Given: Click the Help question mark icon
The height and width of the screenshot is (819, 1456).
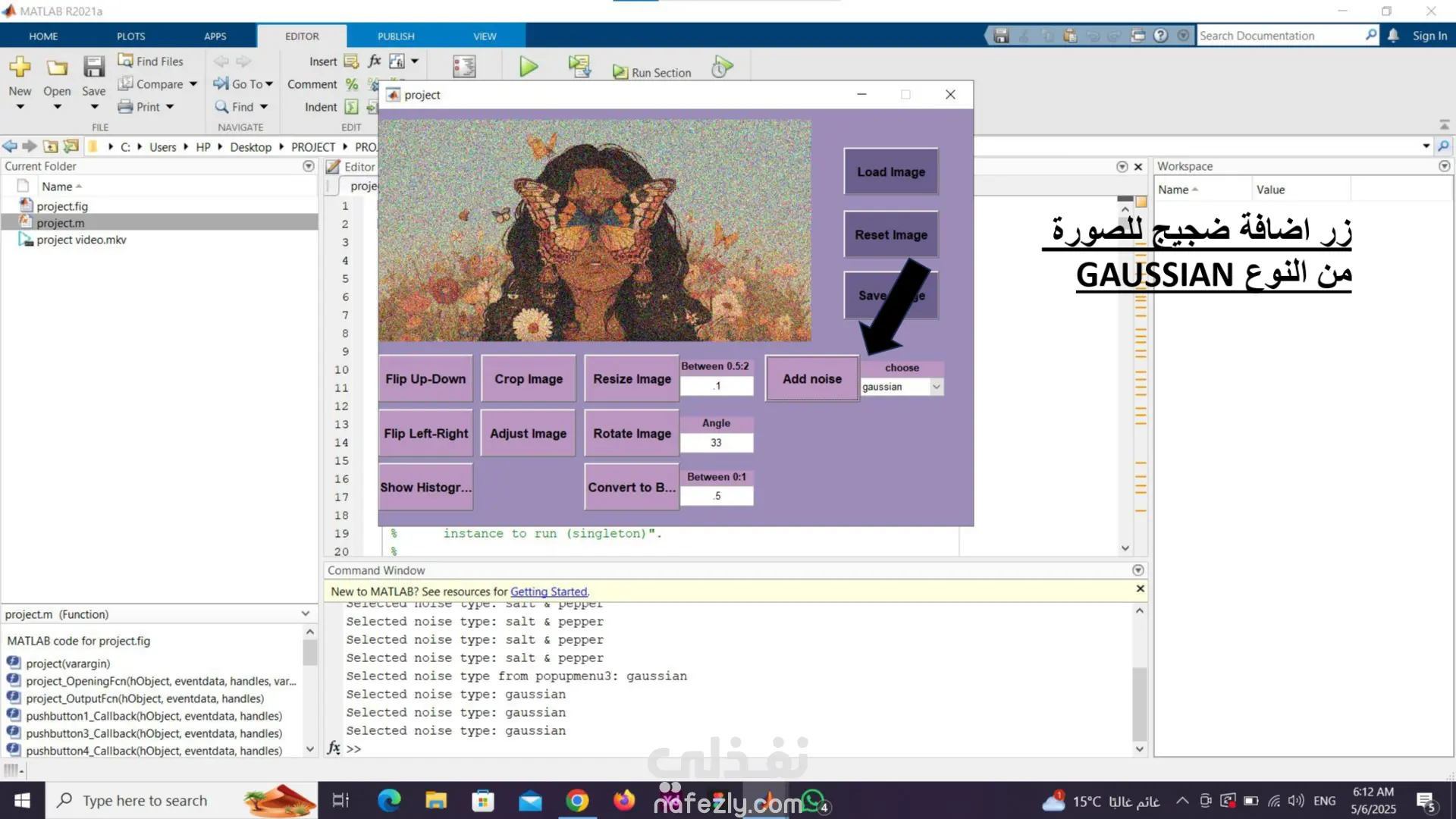Looking at the screenshot, I should click(x=1160, y=36).
